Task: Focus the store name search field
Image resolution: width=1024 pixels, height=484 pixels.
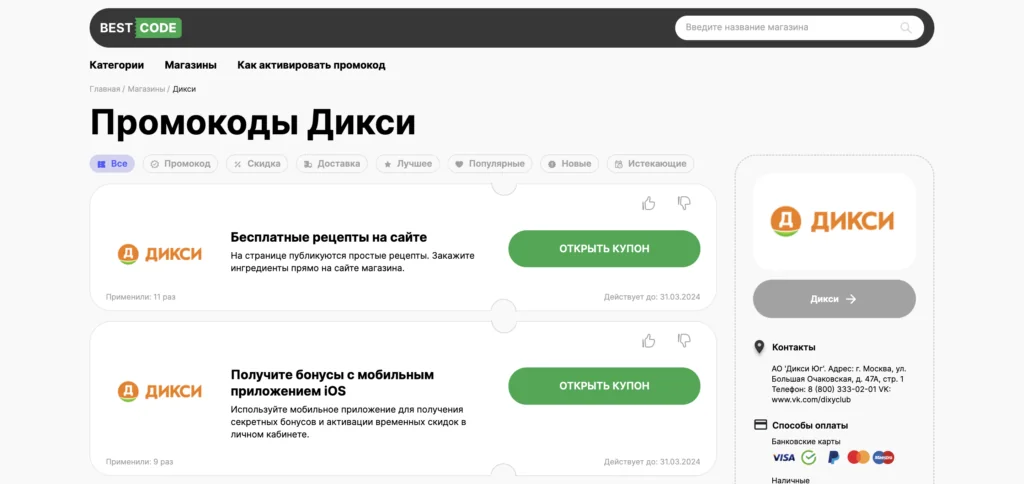Action: pyautogui.click(x=799, y=27)
